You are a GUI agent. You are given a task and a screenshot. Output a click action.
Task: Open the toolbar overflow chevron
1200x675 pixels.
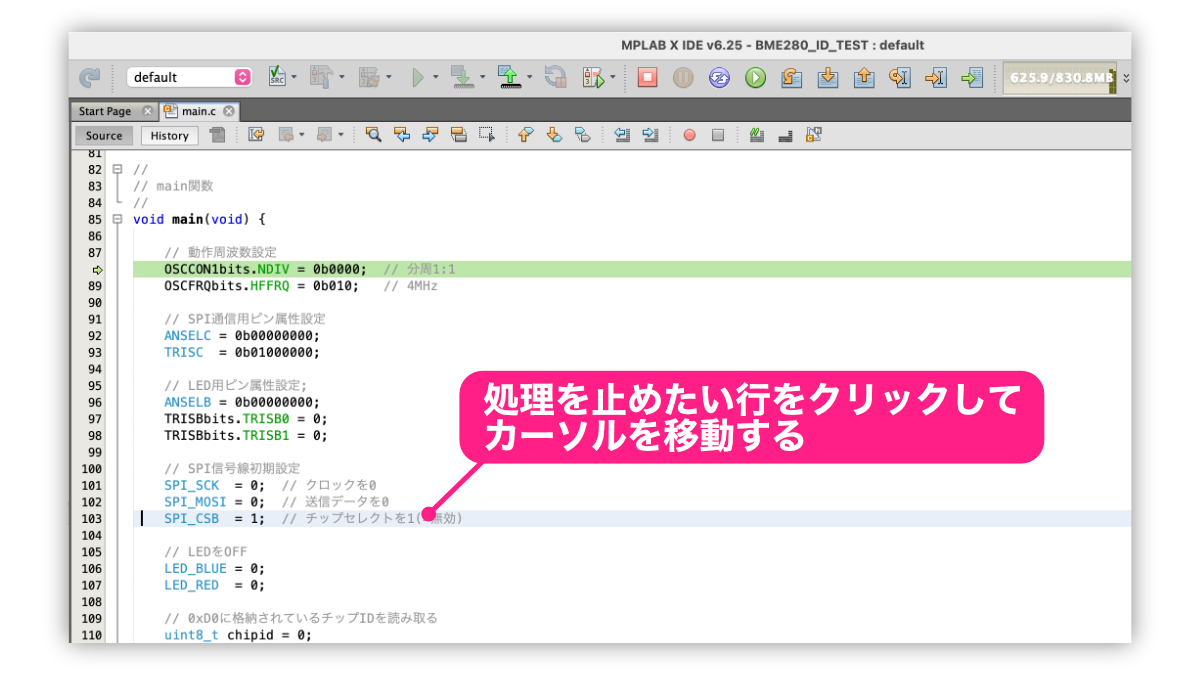pos(1126,77)
